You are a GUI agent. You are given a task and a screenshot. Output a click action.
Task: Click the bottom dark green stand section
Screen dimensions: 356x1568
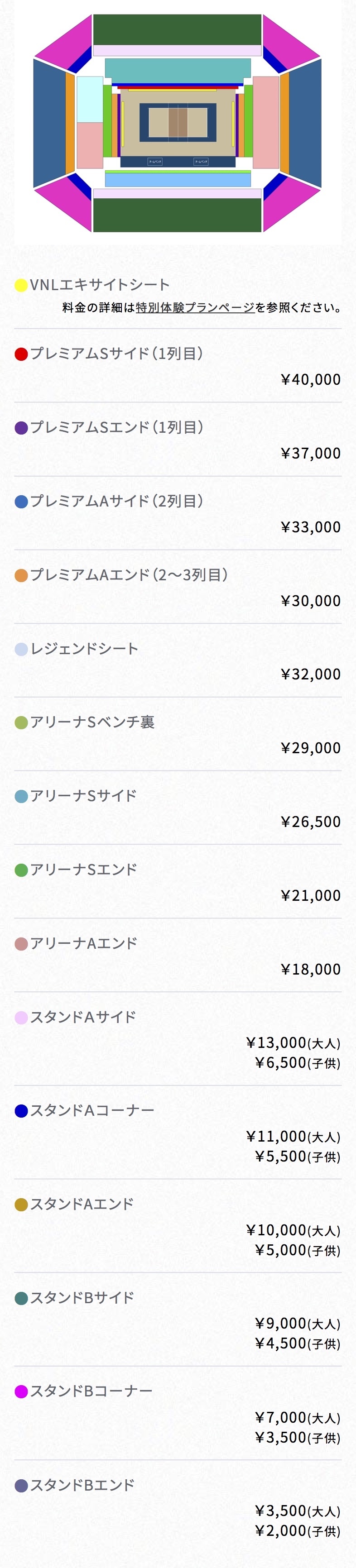[x=177, y=215]
